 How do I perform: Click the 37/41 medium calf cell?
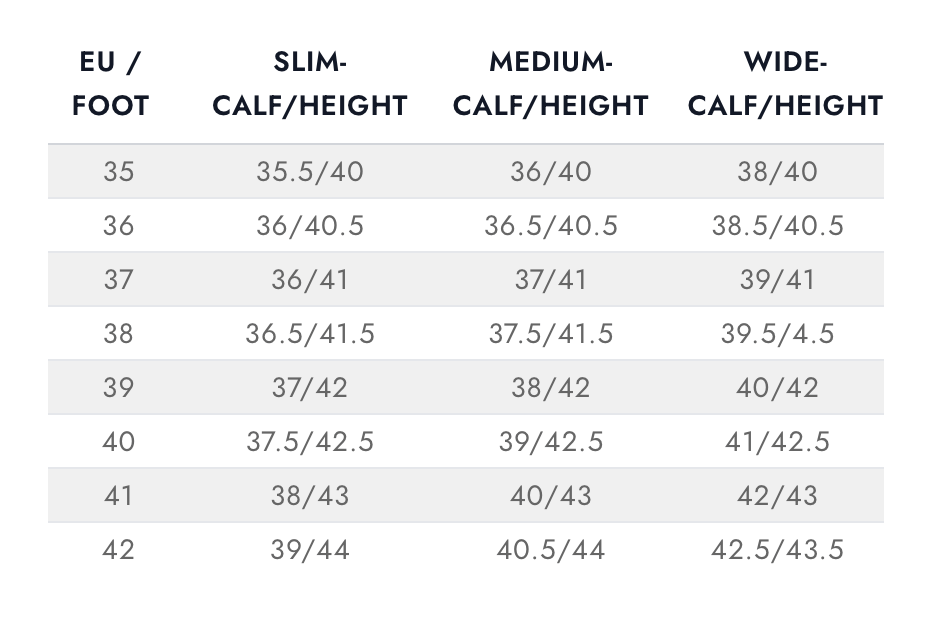point(550,279)
